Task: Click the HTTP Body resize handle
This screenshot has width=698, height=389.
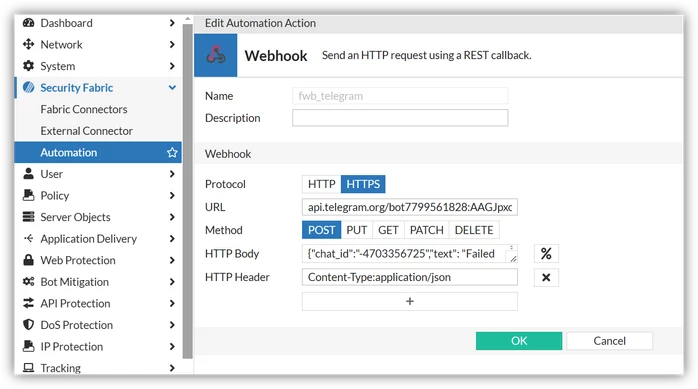Action: tap(513, 259)
